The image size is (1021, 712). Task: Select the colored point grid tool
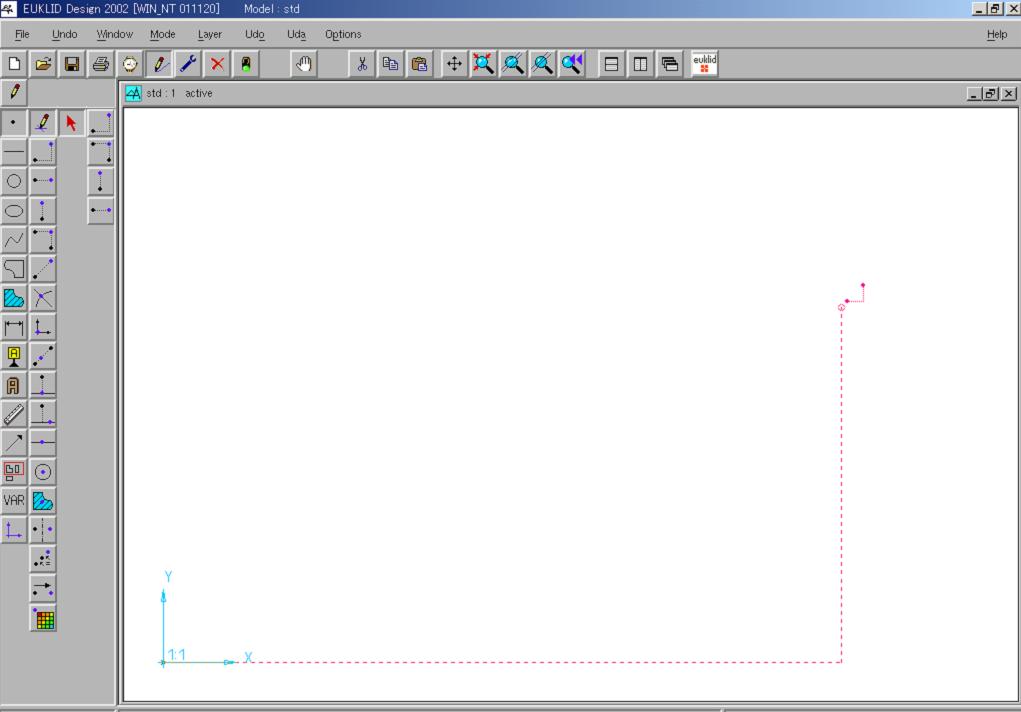point(43,618)
